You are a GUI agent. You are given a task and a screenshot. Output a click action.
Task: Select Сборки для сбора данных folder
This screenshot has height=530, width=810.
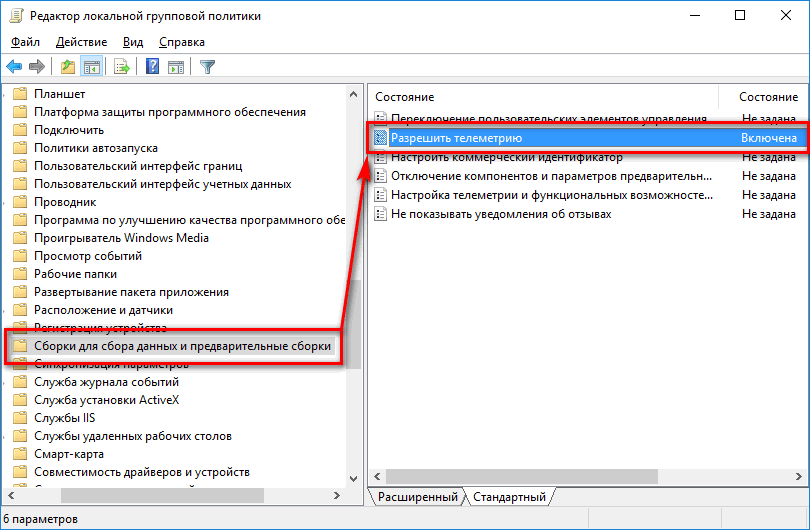(x=182, y=346)
